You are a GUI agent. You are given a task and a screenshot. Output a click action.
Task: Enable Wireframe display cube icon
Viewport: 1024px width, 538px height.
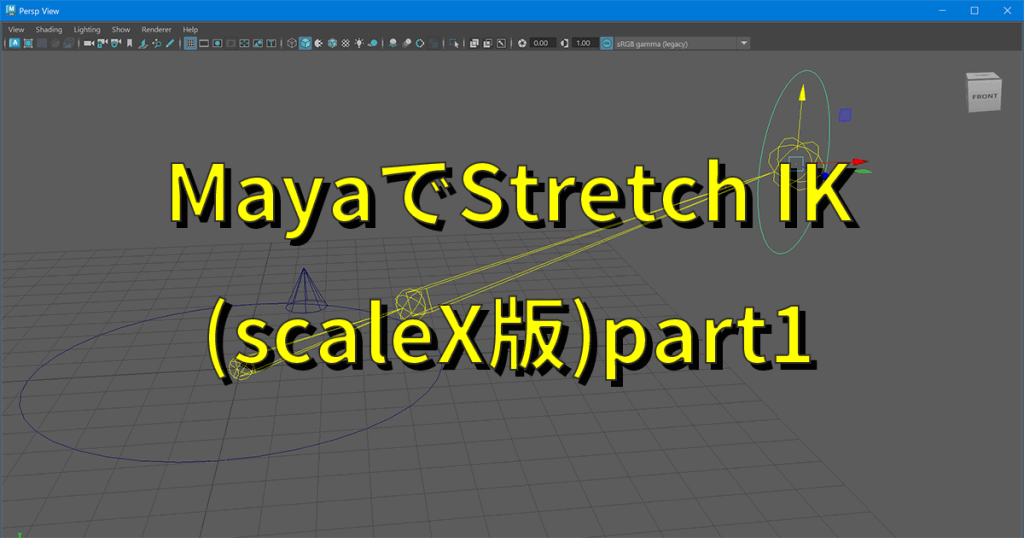coord(292,43)
